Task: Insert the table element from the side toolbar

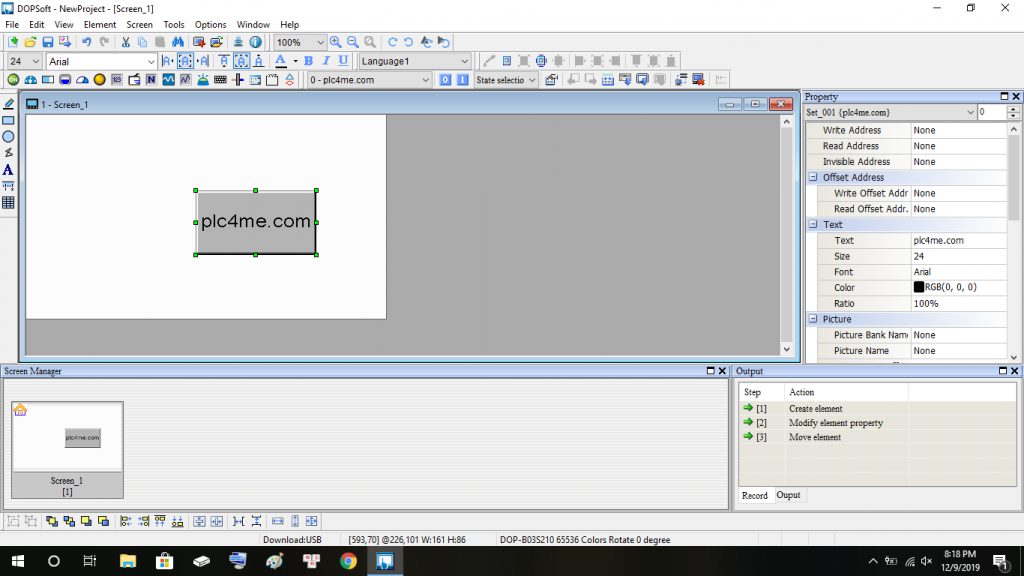Action: (8, 203)
